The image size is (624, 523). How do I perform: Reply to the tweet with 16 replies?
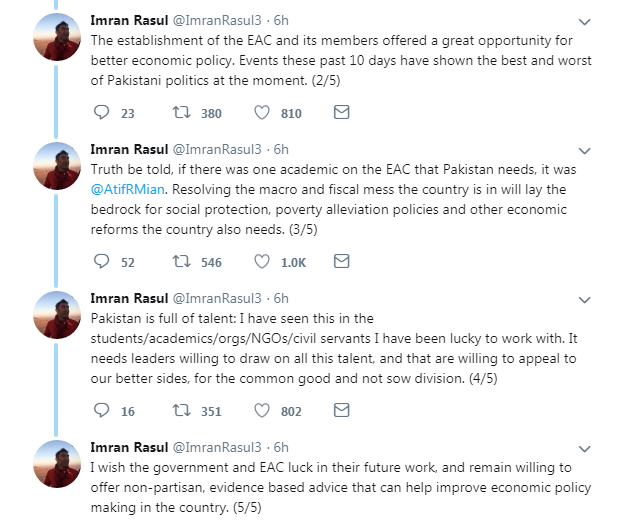tap(99, 410)
